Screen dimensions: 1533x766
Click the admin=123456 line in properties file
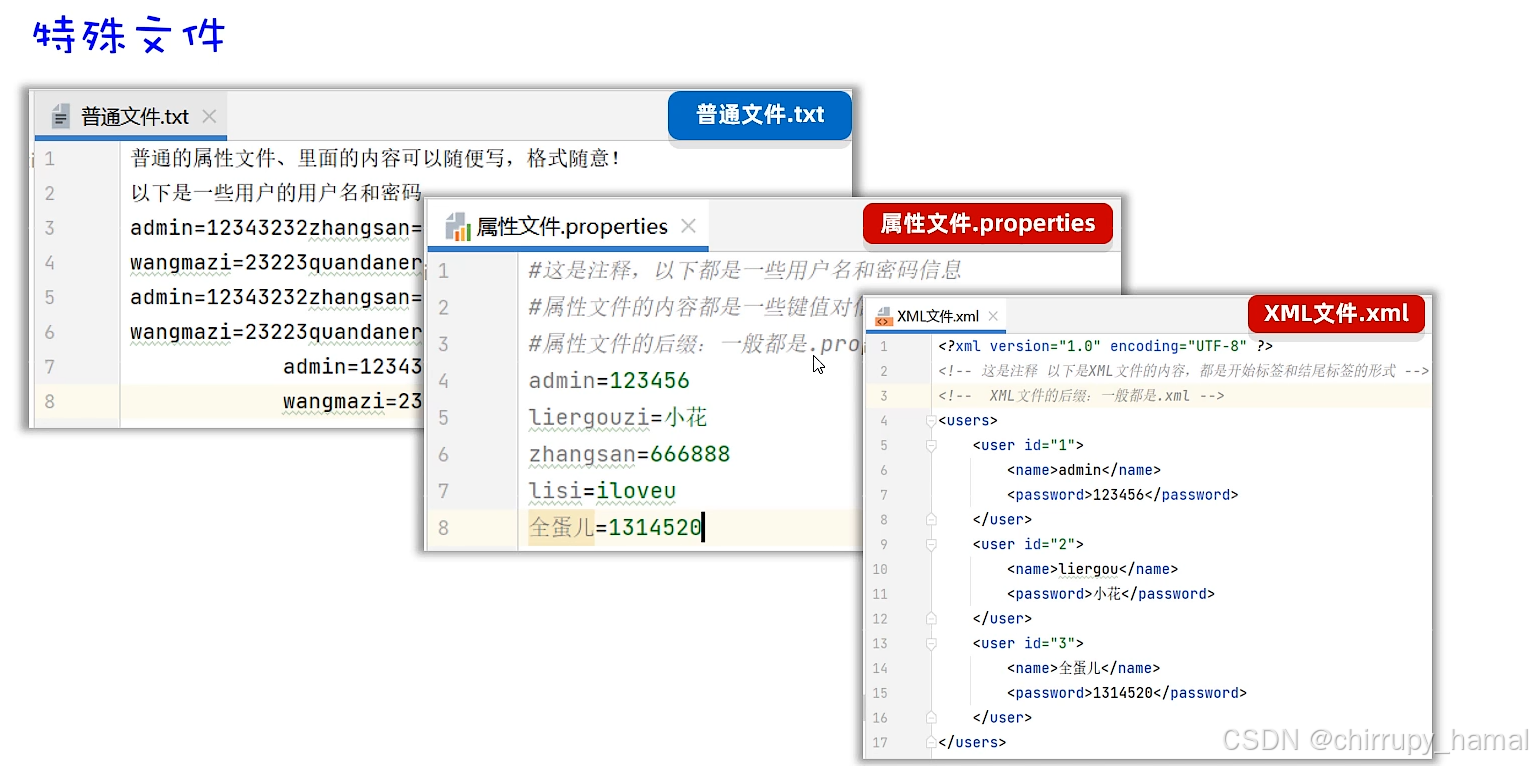[x=609, y=381]
